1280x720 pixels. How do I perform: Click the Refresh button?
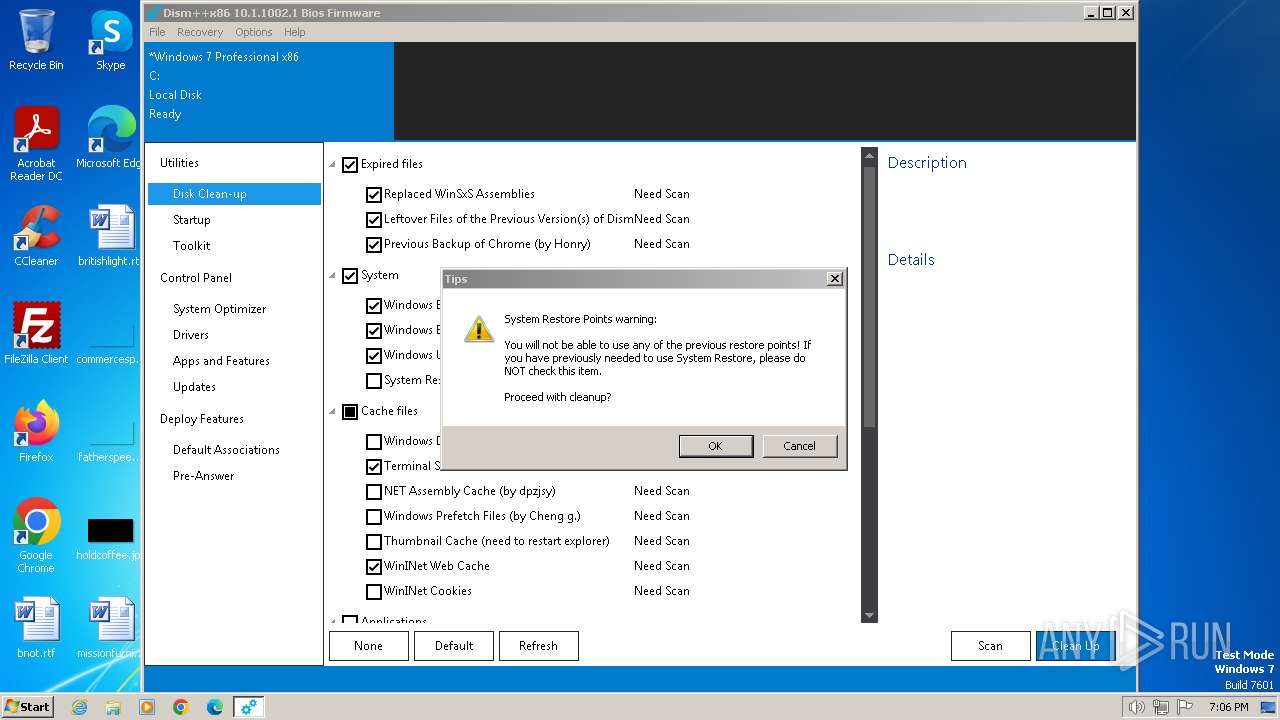538,646
